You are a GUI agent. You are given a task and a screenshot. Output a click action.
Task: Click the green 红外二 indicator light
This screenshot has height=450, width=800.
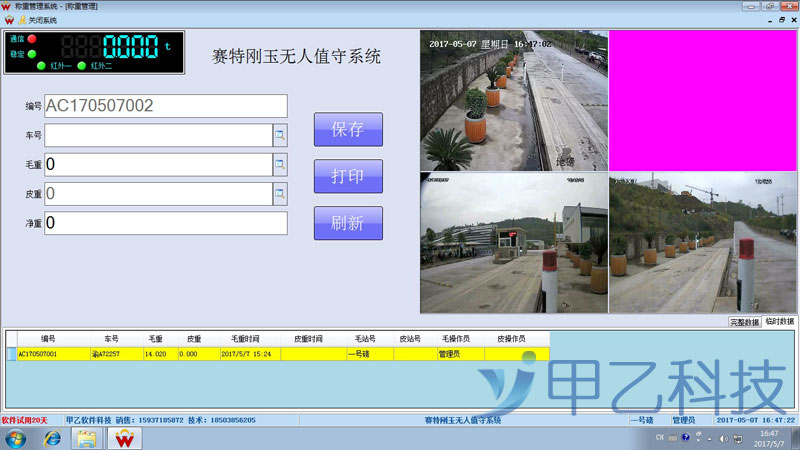82,66
